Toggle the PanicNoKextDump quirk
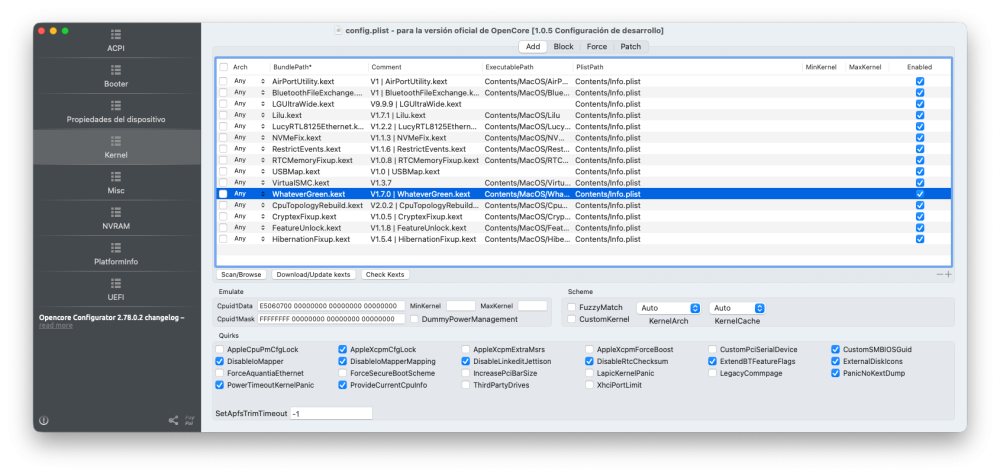Image resolution: width=1000 pixels, height=476 pixels. [835, 373]
